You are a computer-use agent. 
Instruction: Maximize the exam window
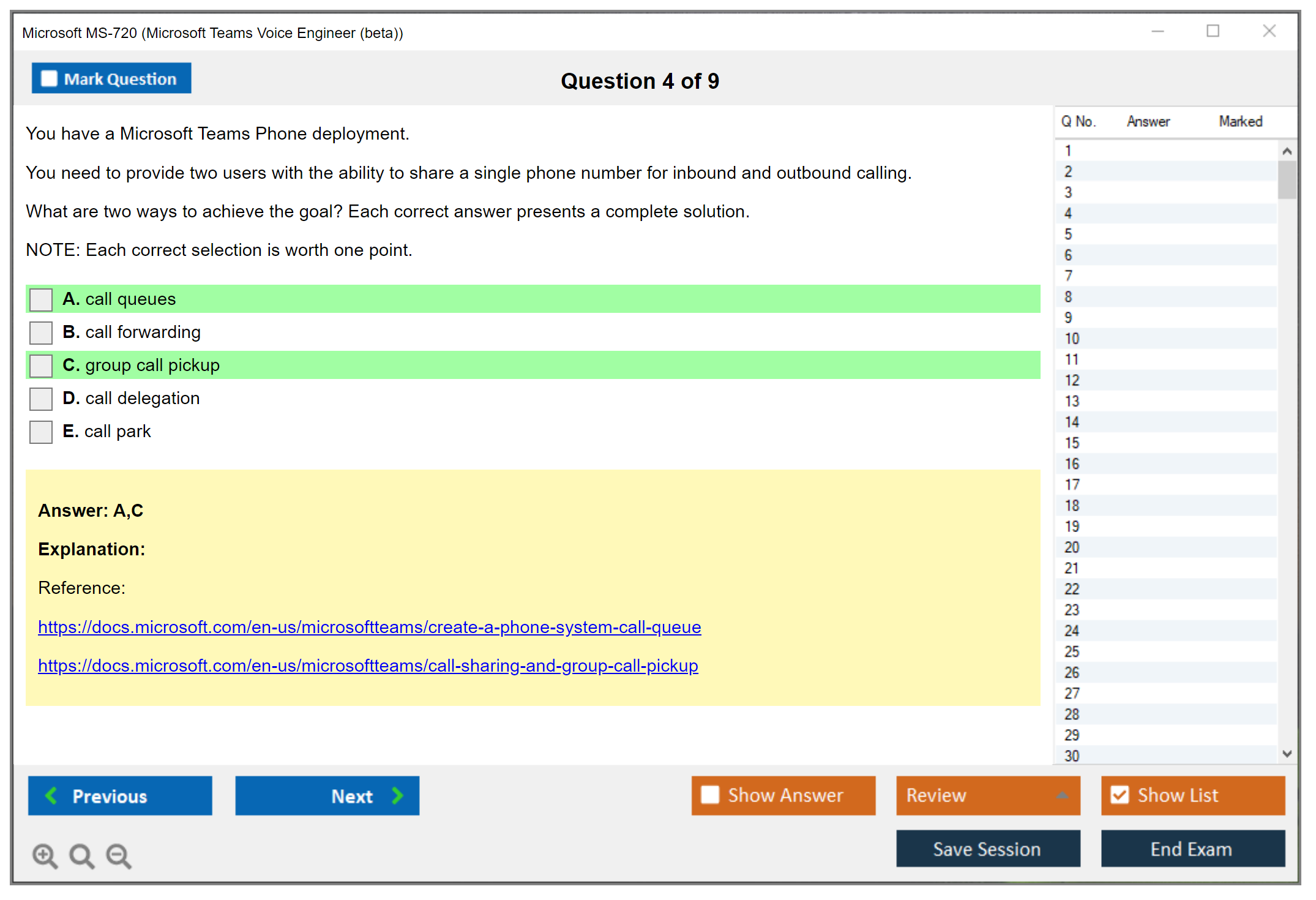tap(1213, 31)
